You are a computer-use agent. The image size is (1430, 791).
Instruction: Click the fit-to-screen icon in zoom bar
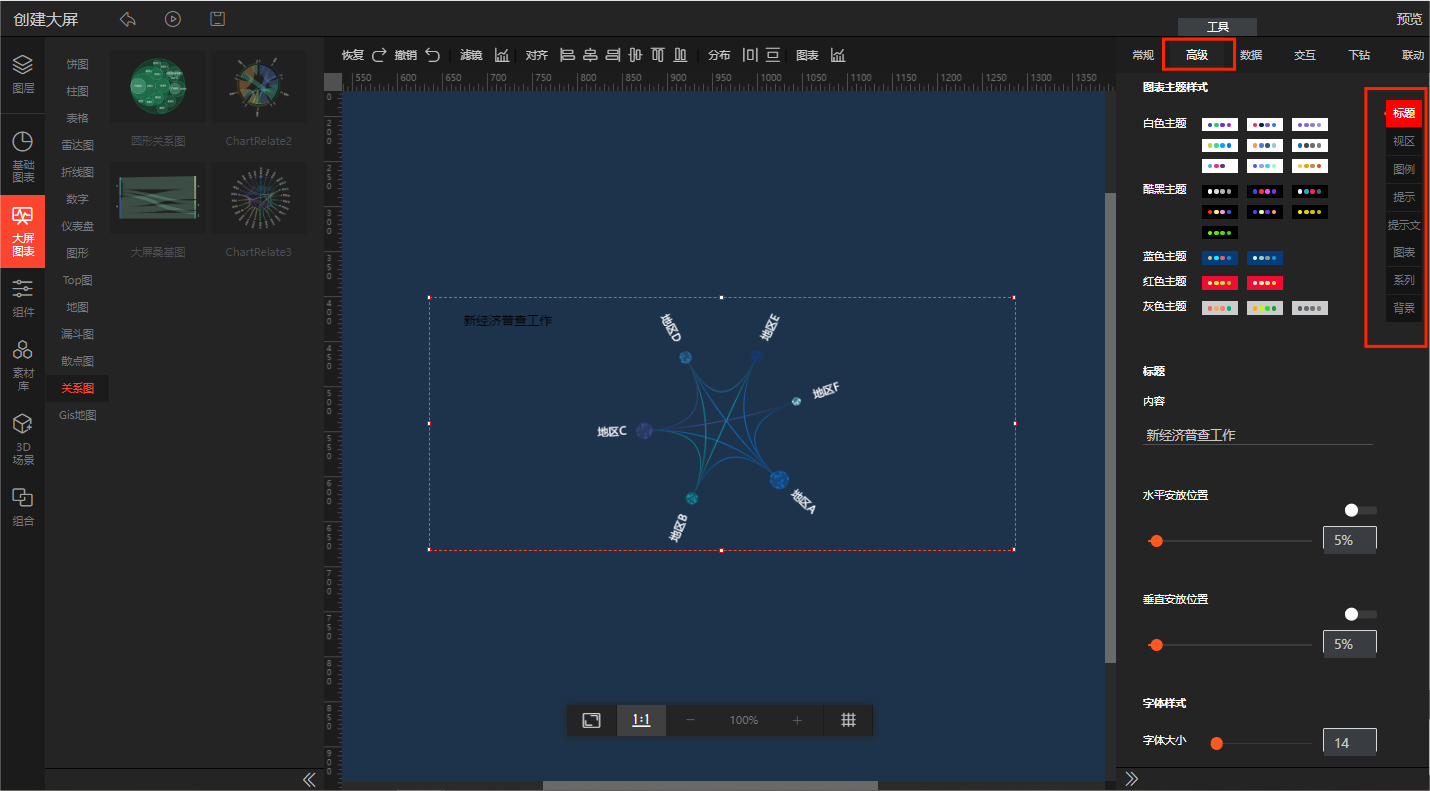[592, 720]
